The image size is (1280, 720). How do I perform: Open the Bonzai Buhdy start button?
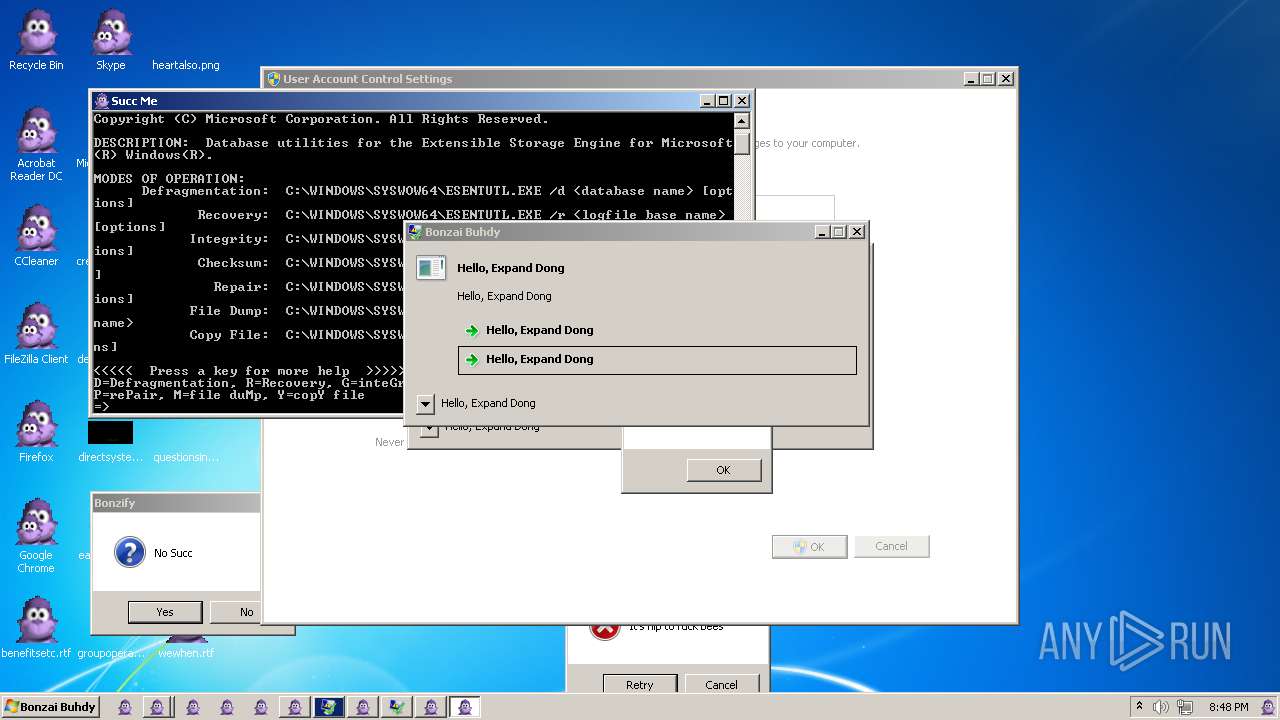[x=50, y=707]
